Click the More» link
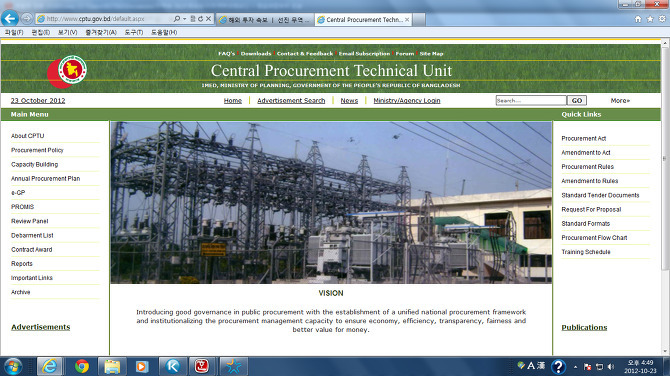This screenshot has height=376, width=670. (x=620, y=100)
